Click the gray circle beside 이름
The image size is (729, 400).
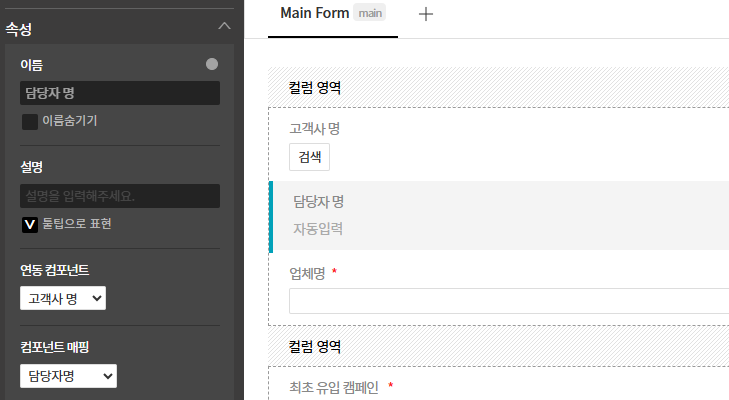pyautogui.click(x=211, y=64)
